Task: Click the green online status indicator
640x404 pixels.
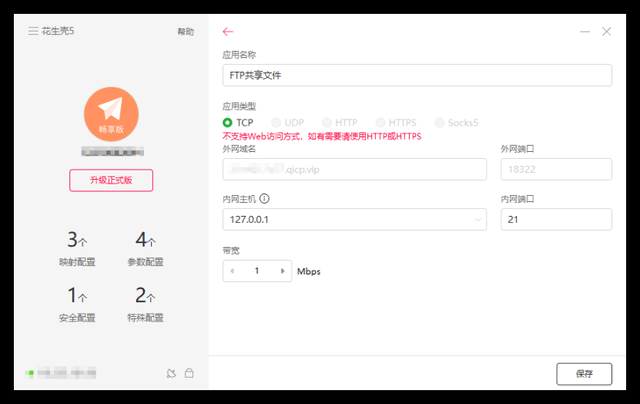Action: click(x=31, y=374)
